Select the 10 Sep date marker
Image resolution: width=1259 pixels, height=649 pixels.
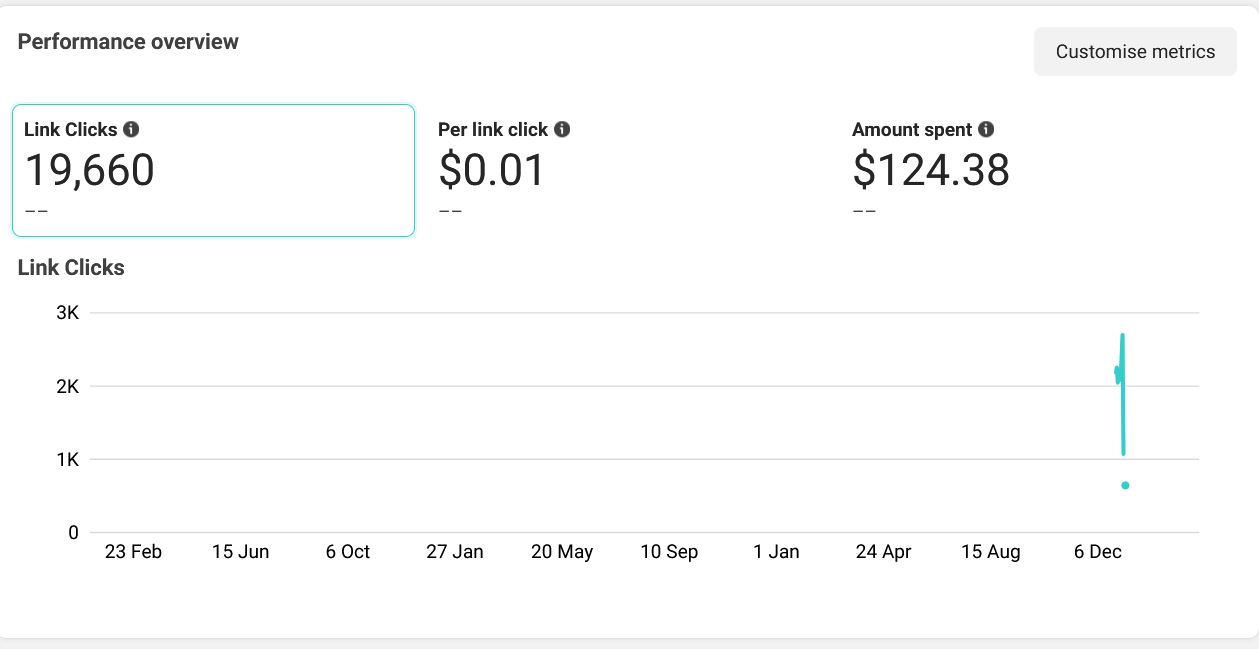click(669, 552)
